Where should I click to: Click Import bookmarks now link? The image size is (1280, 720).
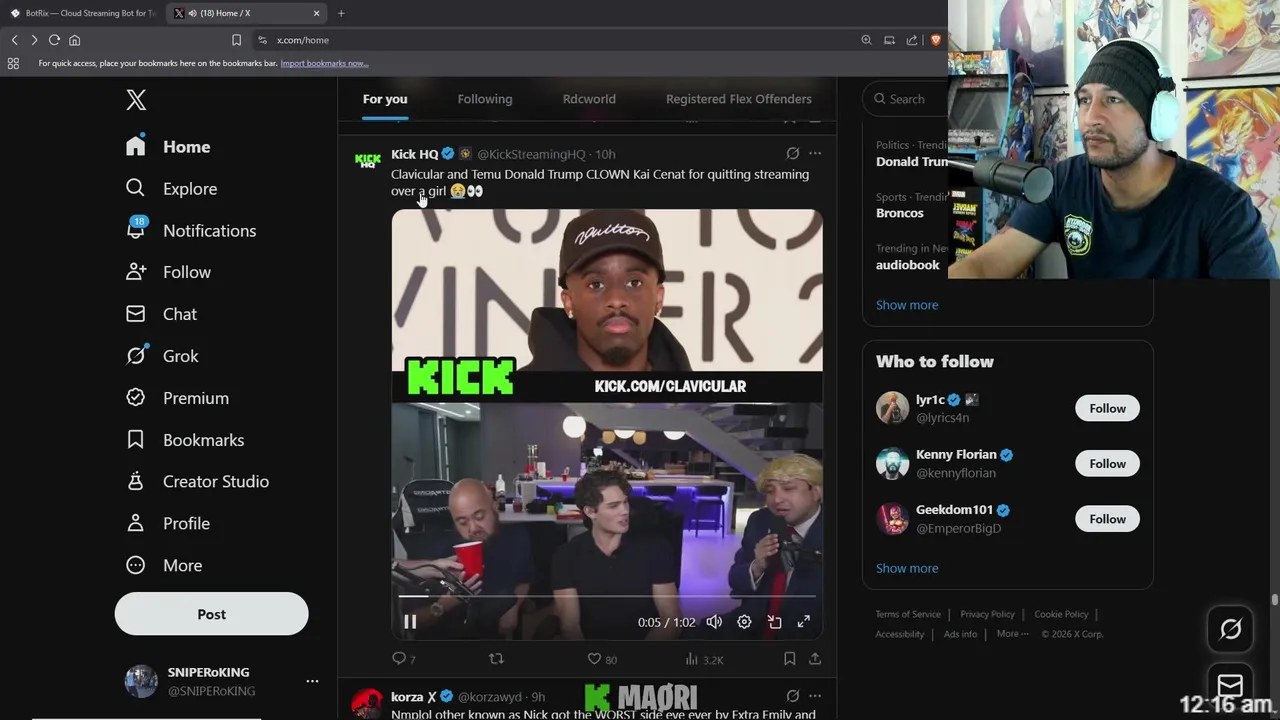tap(324, 63)
